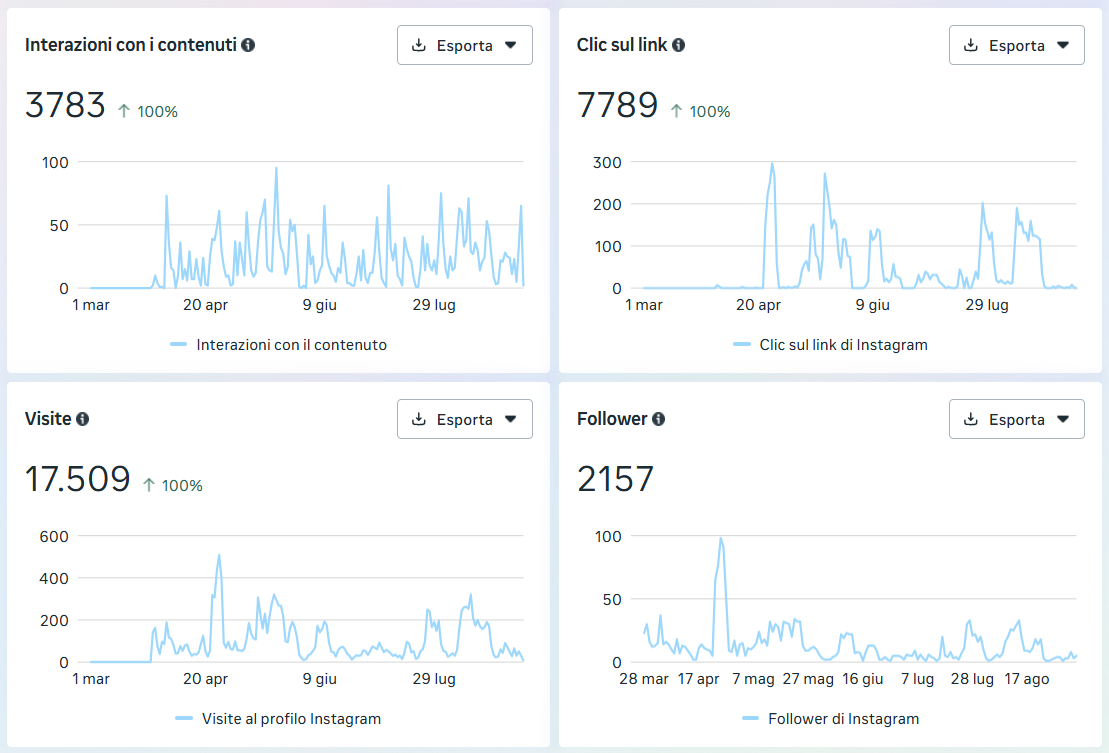Click 9 giu label in Clic sul link chart
This screenshot has width=1109, height=753.
872,305
